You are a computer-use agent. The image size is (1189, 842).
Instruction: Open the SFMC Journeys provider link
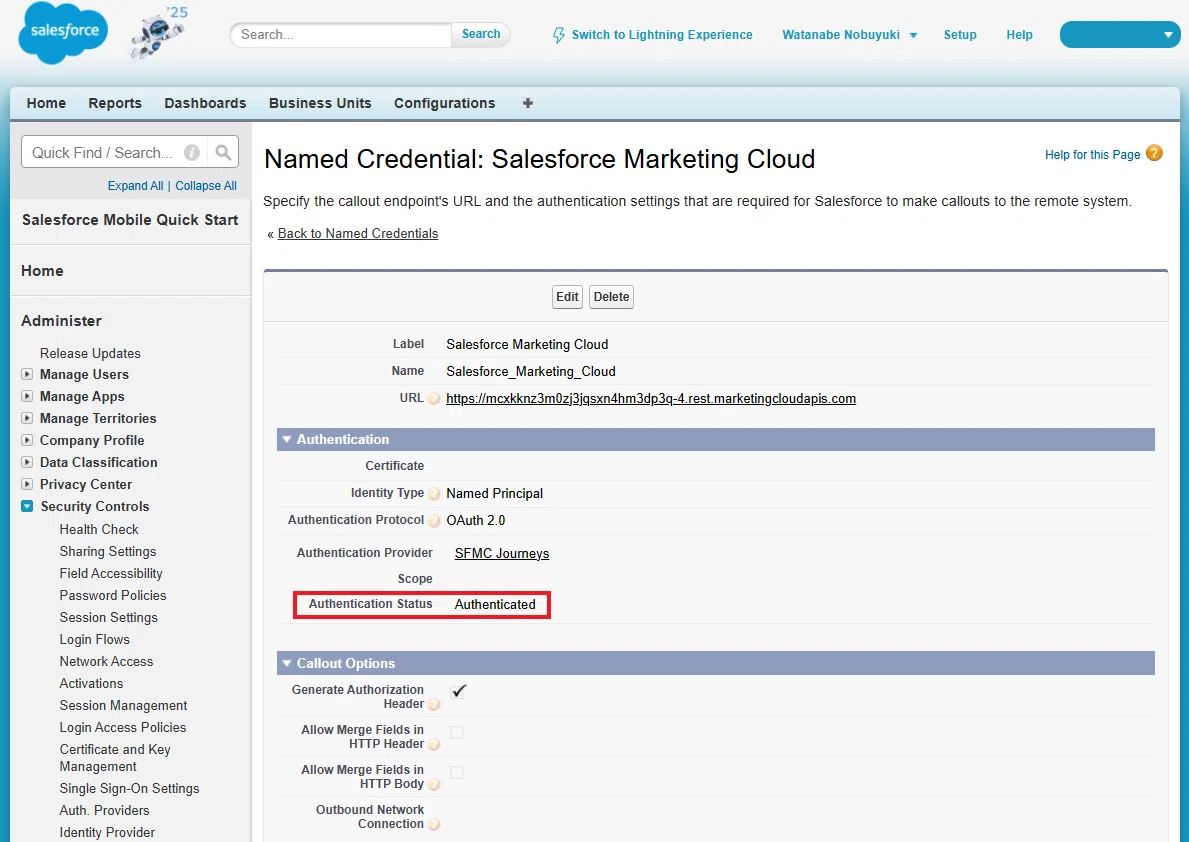tap(502, 554)
